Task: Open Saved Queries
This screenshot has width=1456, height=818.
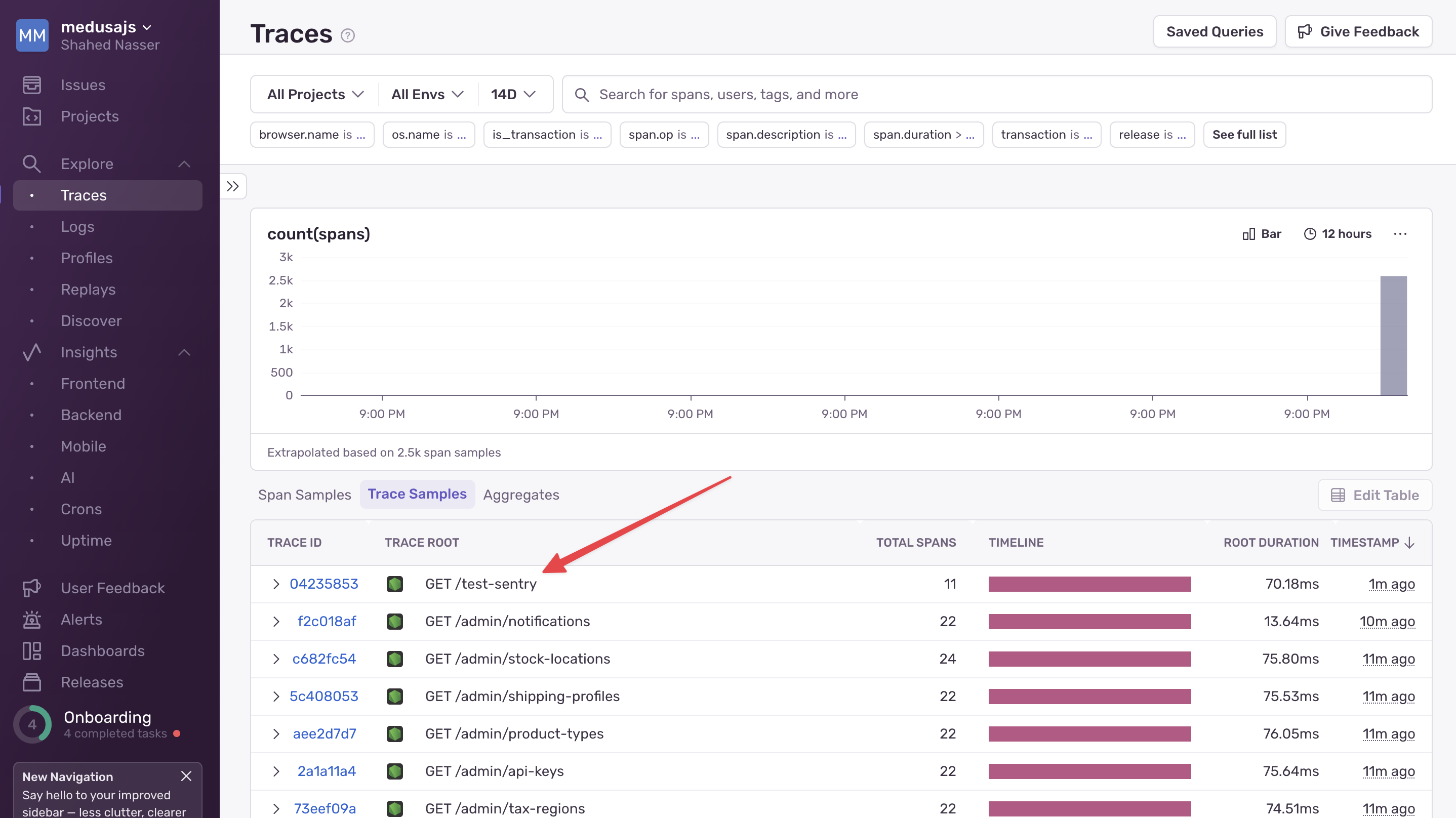Action: point(1214,31)
